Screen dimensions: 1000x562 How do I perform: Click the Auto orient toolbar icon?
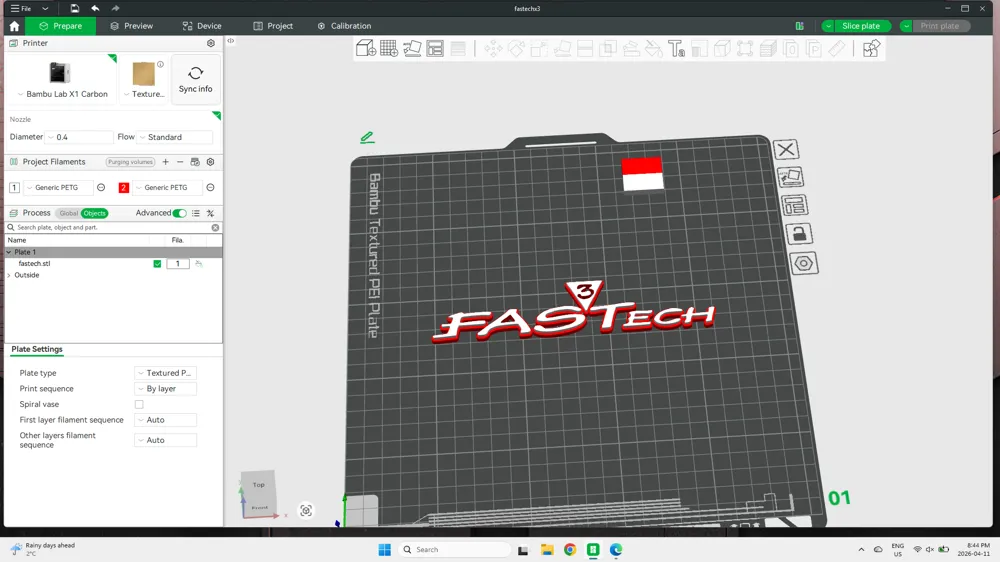coord(412,48)
